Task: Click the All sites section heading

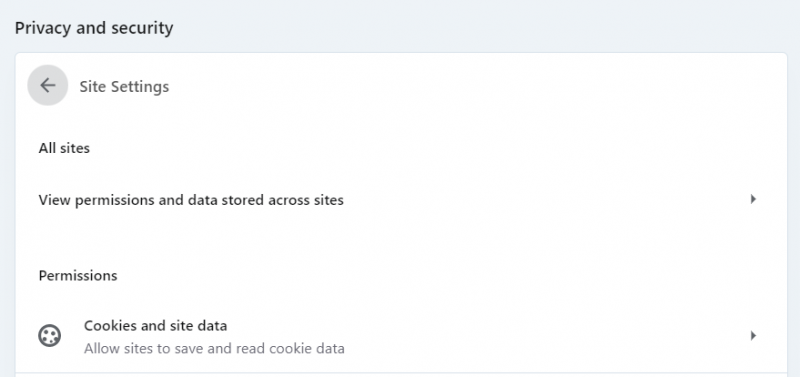Action: (64, 148)
